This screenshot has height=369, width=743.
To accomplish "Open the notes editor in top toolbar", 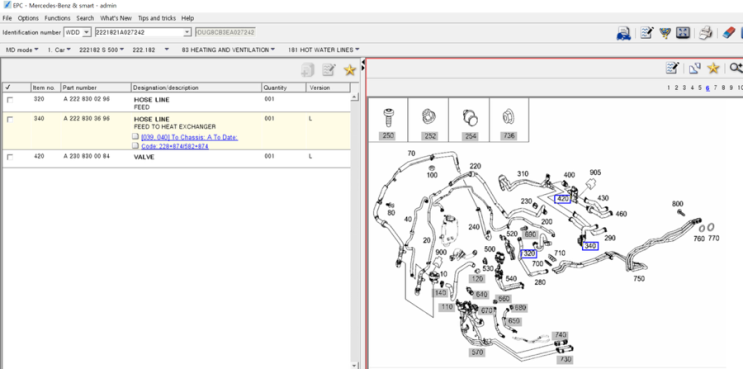I will coord(646,33).
